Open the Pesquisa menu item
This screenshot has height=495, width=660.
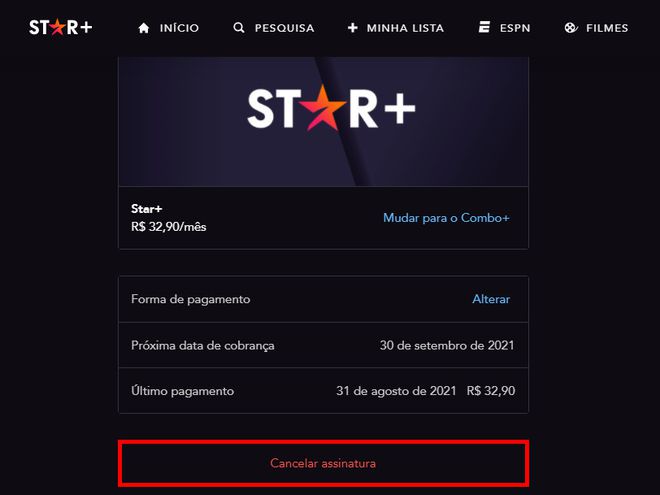coord(274,28)
